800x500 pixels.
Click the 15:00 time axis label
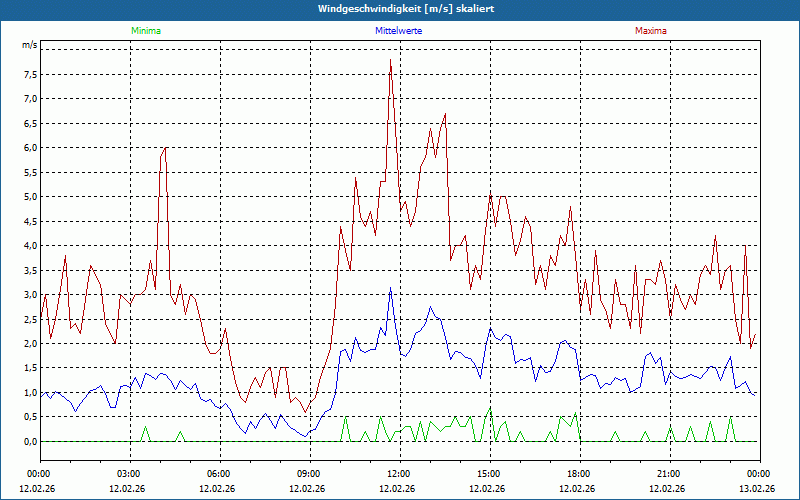490,474
